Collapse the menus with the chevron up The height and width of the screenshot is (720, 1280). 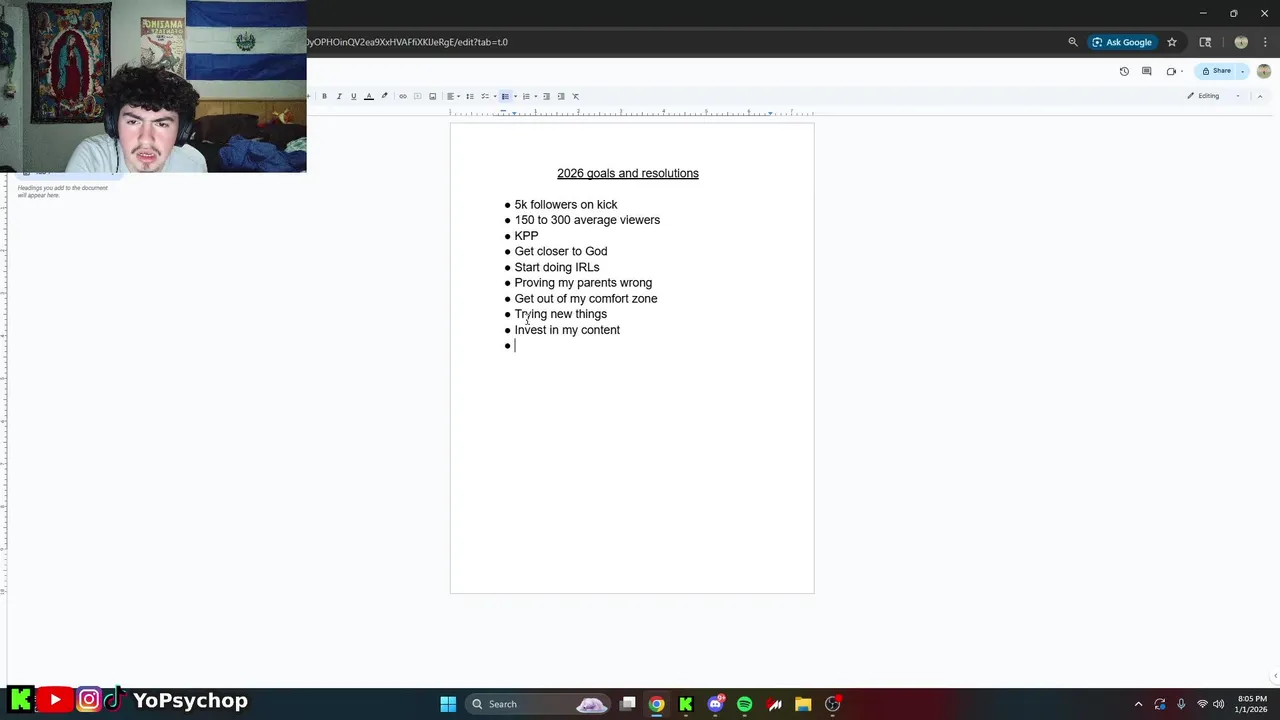coord(1259,96)
